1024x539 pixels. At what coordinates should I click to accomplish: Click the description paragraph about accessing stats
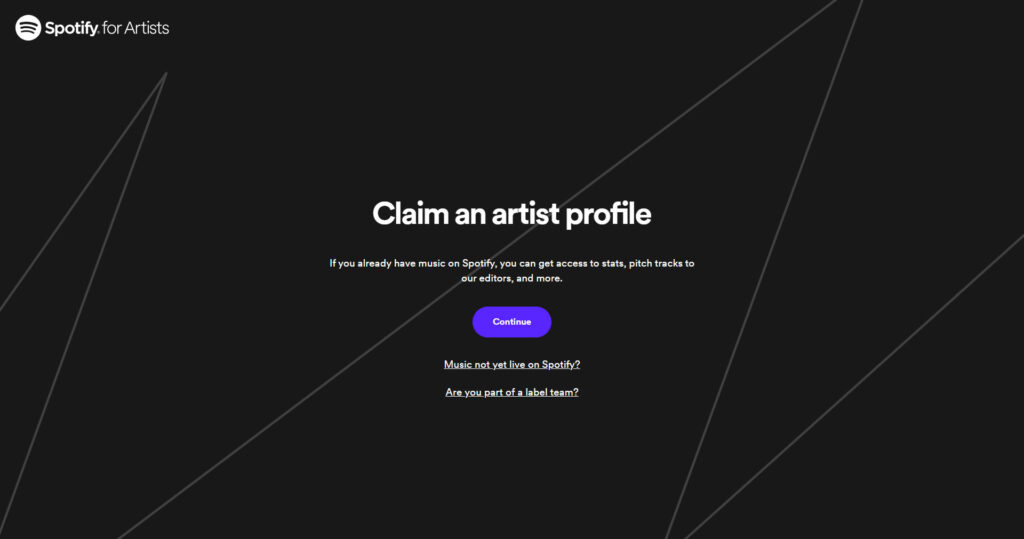point(511,270)
